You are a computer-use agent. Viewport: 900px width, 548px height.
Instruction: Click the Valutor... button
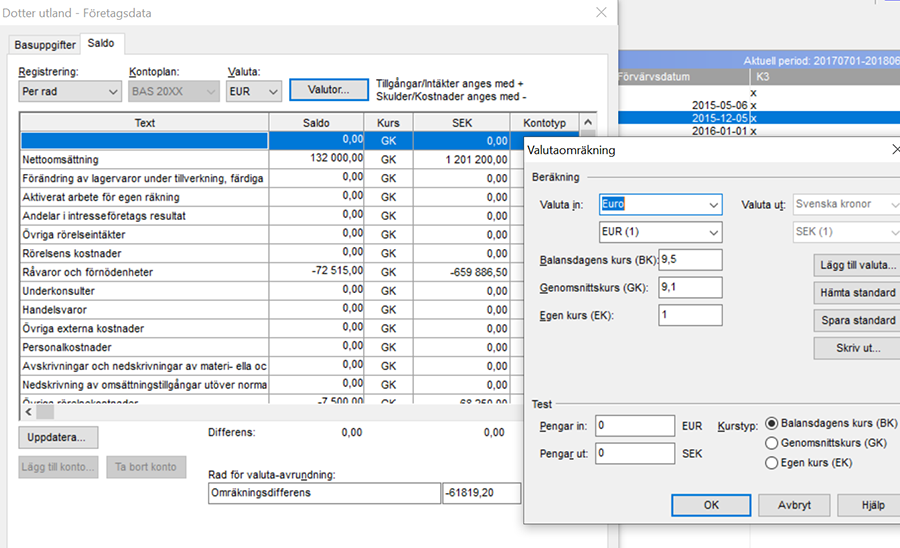tap(327, 90)
